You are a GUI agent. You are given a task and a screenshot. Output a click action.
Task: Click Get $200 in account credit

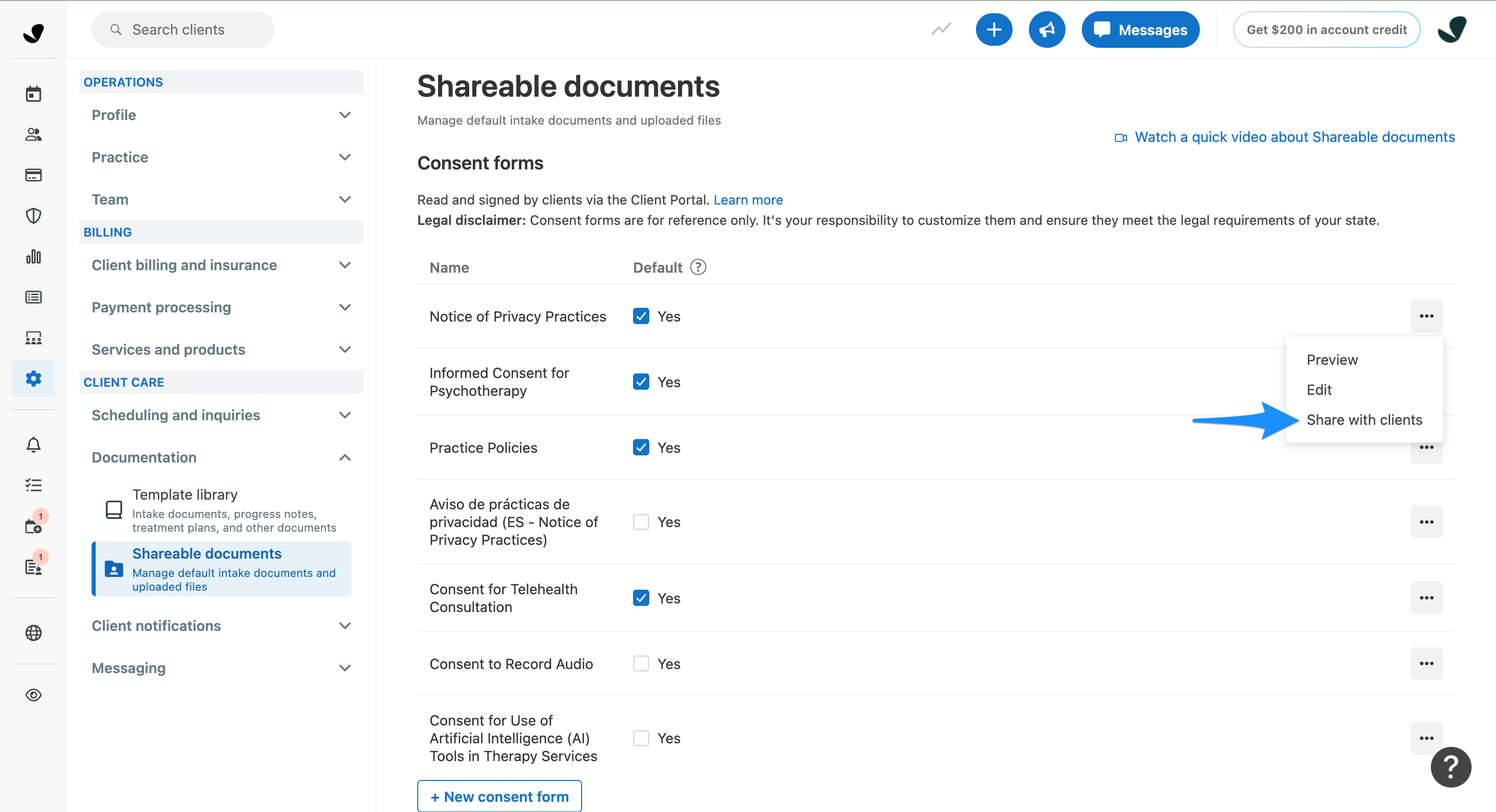1326,30
